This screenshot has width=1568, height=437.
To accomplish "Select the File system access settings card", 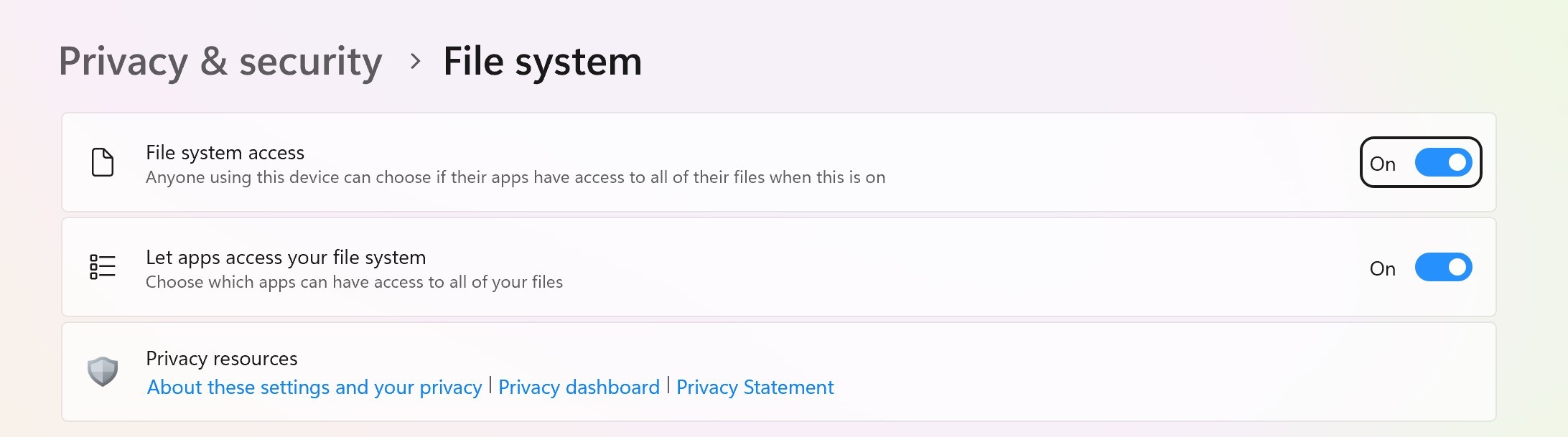I will point(1077,163).
